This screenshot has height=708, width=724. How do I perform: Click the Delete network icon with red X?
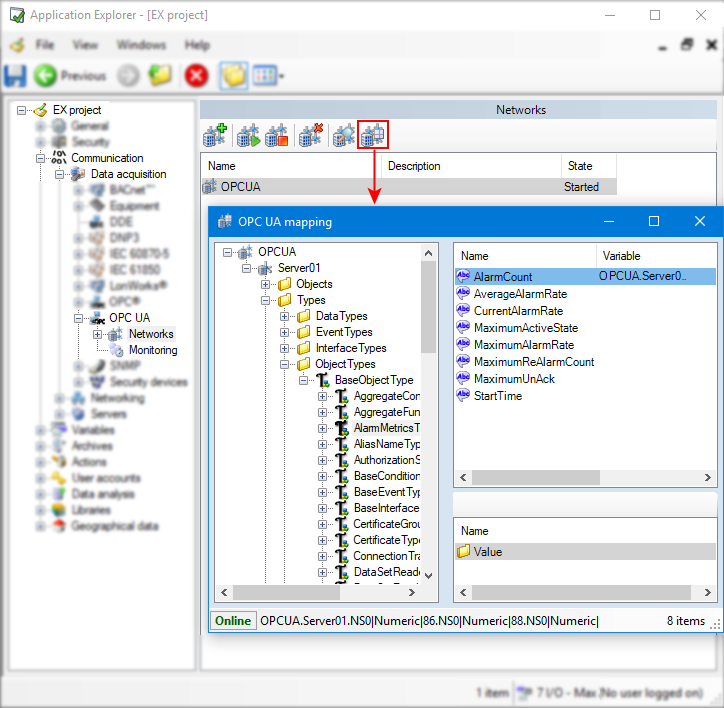point(311,134)
